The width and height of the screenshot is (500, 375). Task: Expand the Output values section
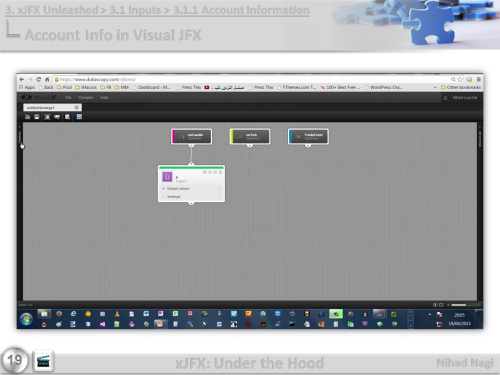191,189
